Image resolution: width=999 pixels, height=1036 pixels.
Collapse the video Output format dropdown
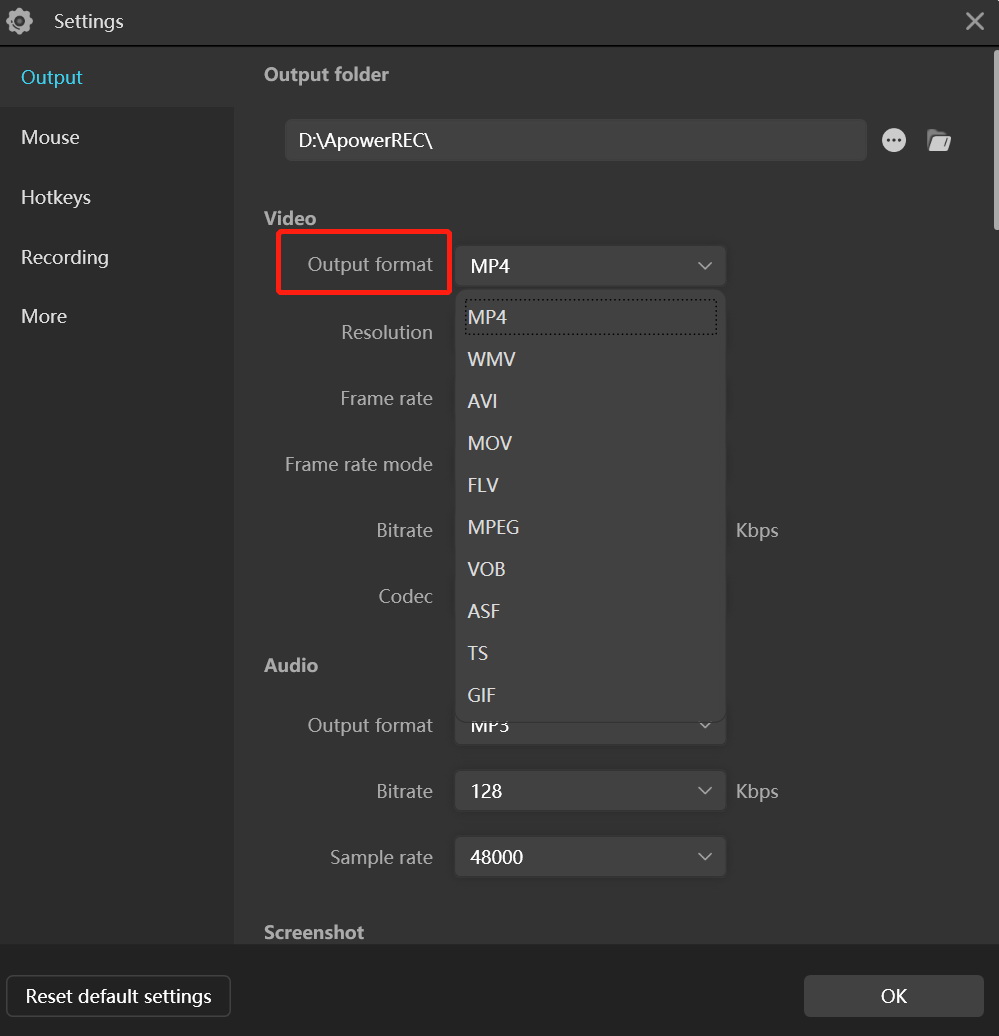590,266
